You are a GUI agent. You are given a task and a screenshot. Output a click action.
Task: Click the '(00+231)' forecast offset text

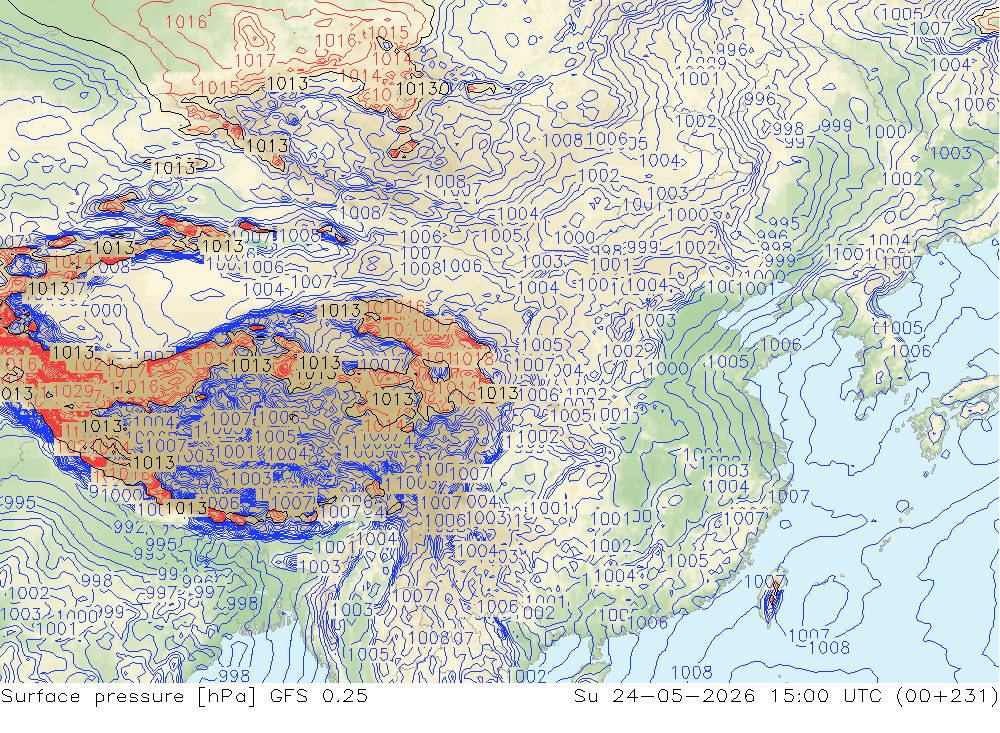(947, 696)
